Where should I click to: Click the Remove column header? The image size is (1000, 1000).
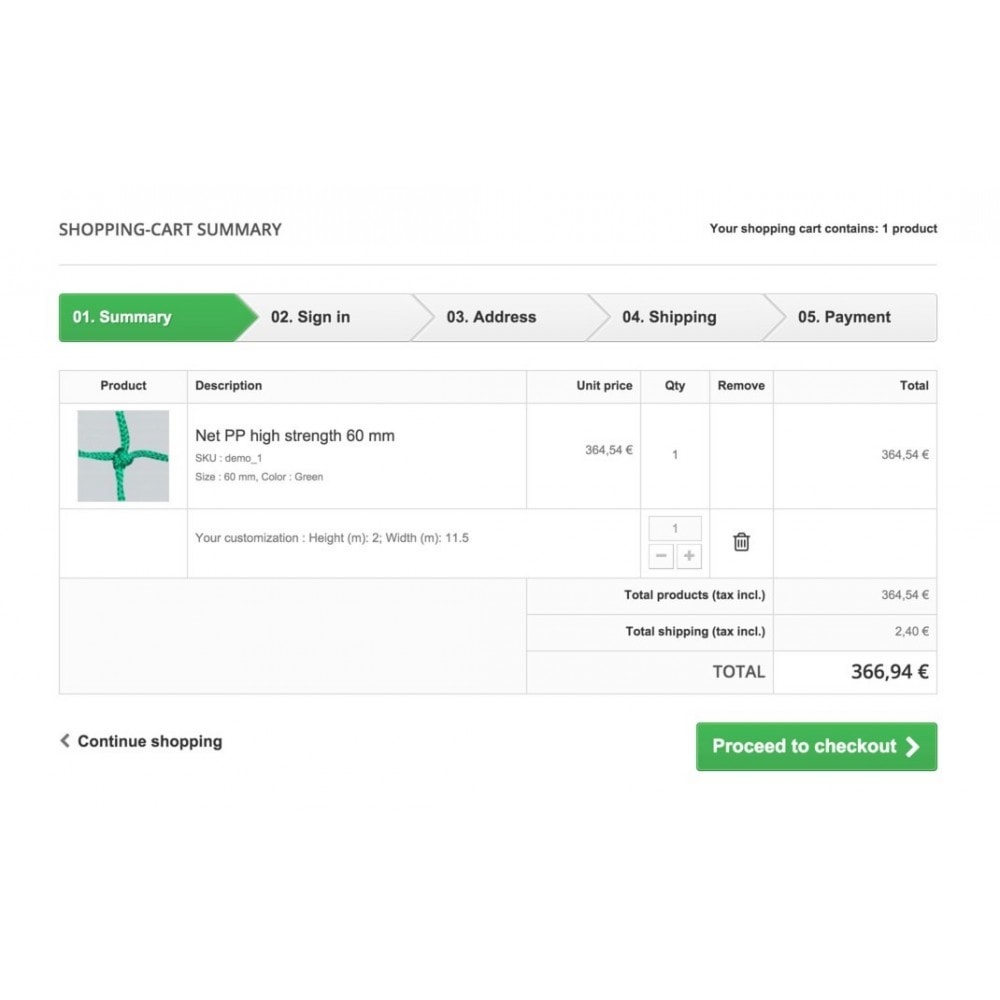[x=741, y=386]
